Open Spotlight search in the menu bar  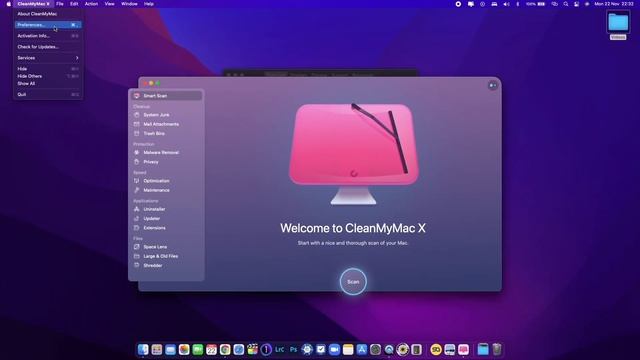tap(566, 4)
